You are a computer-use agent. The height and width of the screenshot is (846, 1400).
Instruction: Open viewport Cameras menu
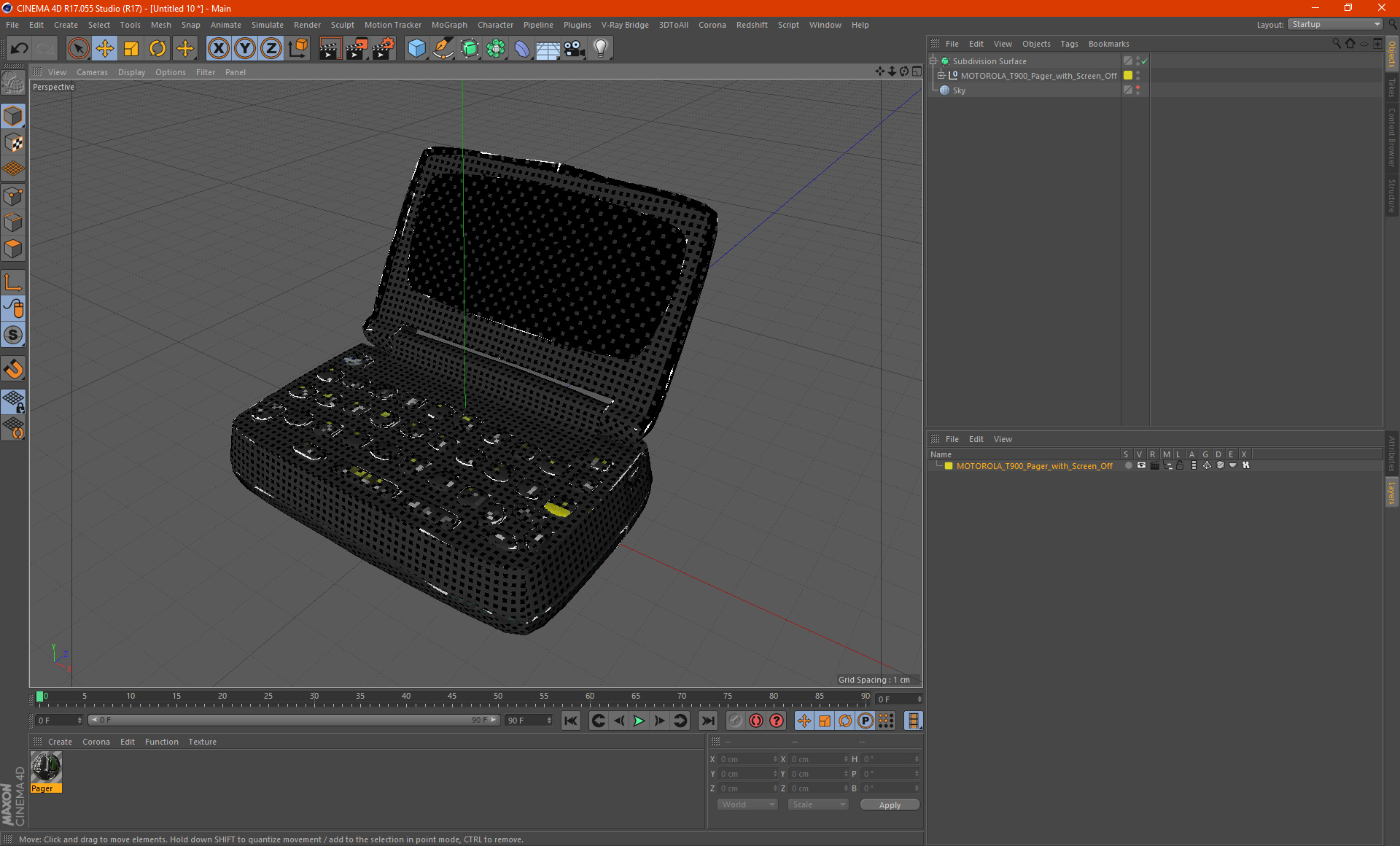coord(92,72)
